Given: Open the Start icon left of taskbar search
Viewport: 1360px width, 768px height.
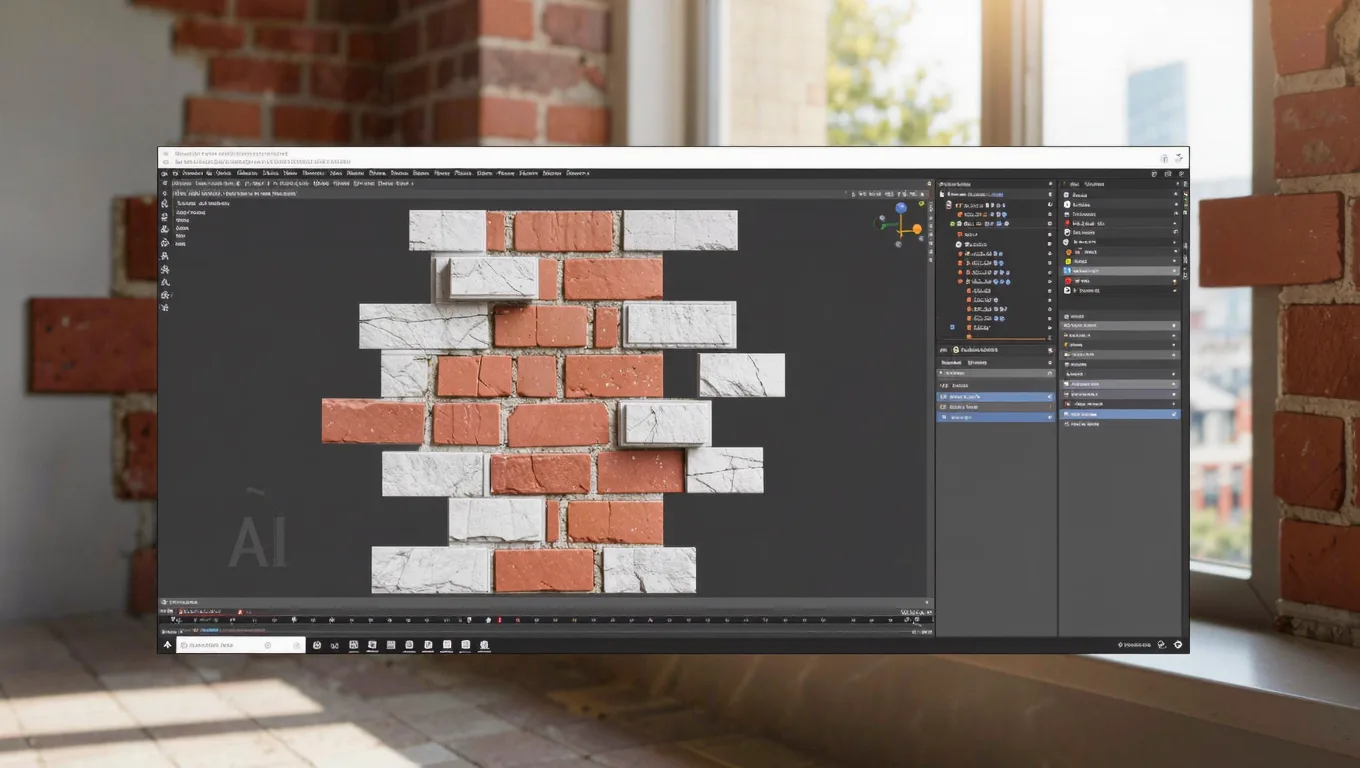Looking at the screenshot, I should (167, 646).
